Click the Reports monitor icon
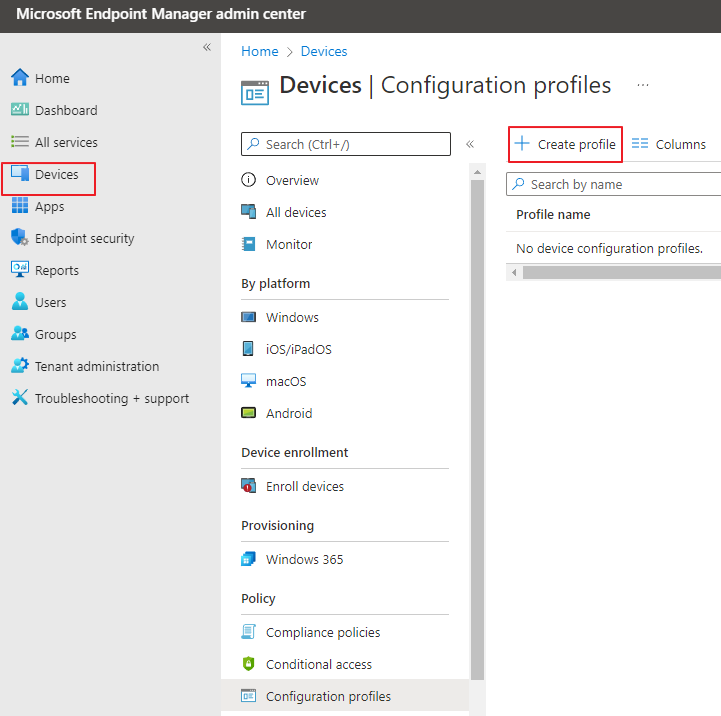 20,269
